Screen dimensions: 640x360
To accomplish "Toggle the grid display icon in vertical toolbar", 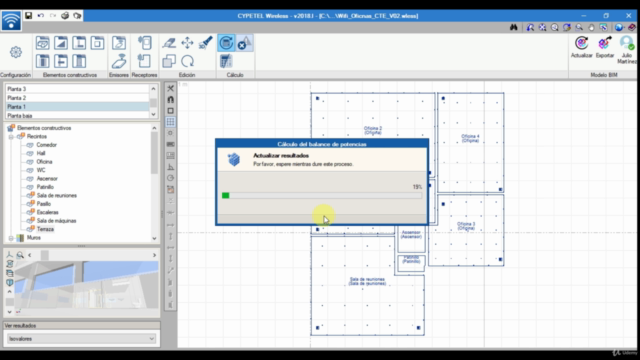I will [x=171, y=122].
